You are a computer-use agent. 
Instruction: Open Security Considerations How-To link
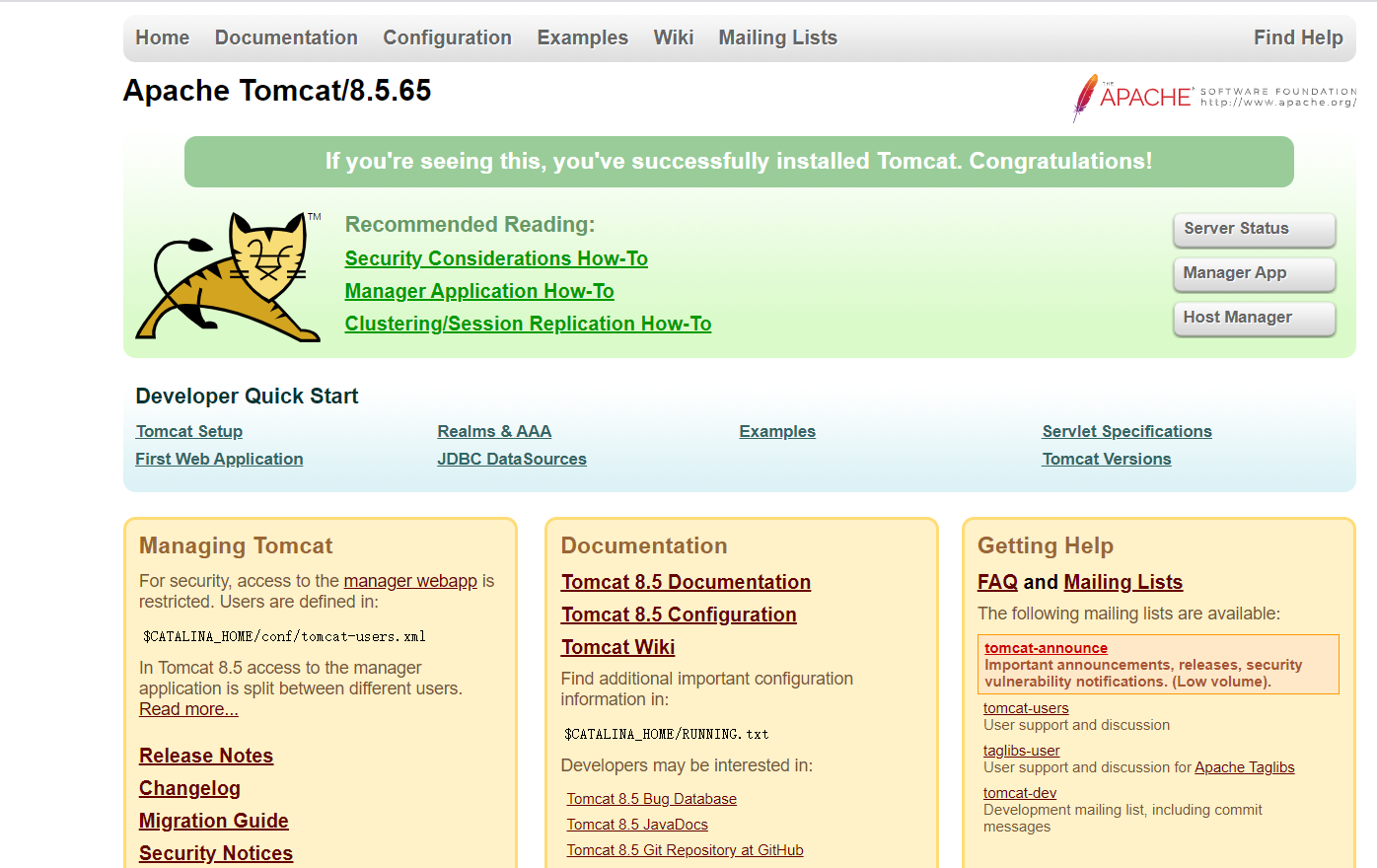pos(496,258)
